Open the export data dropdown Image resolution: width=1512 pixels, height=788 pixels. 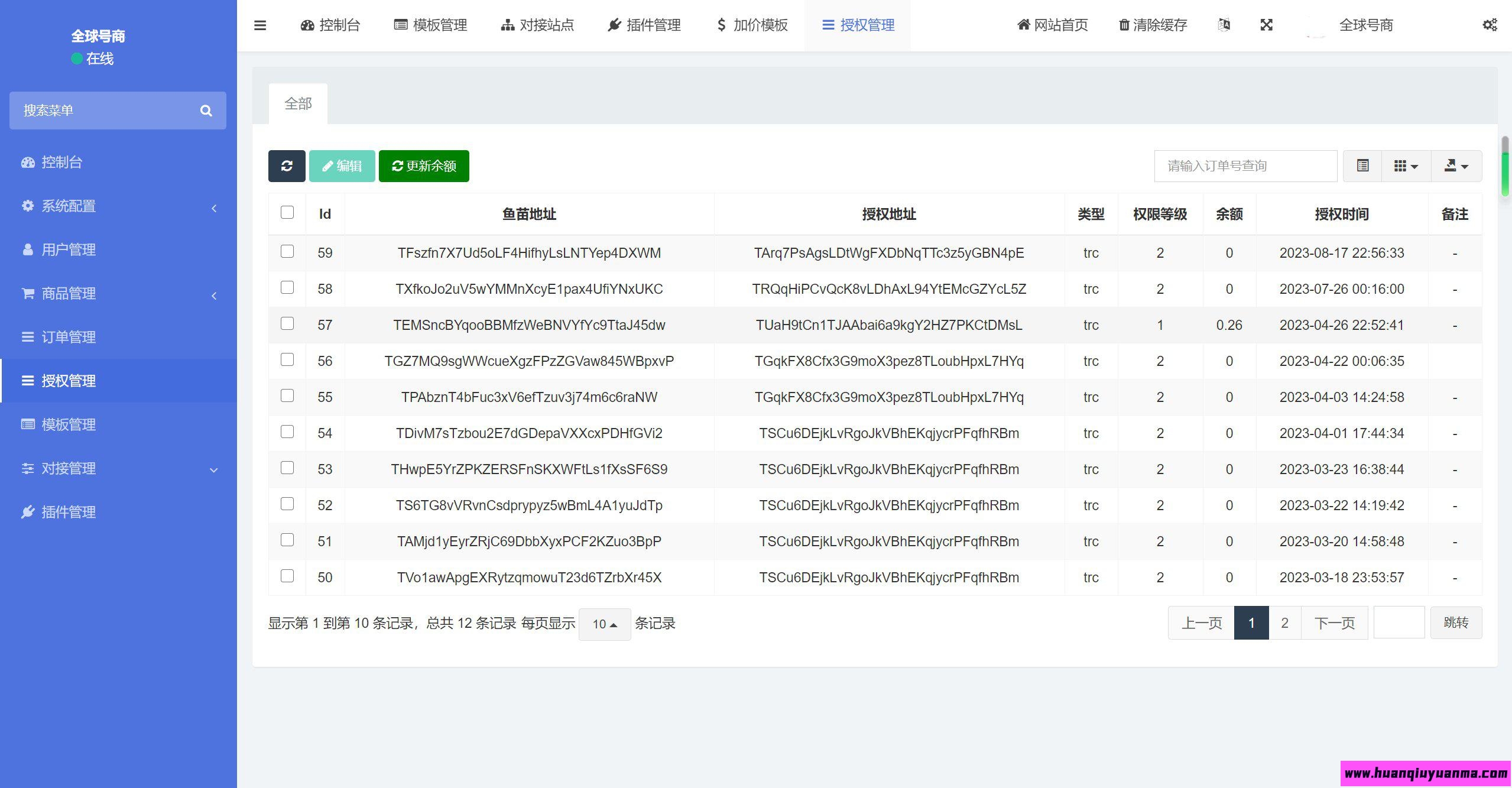pos(1456,166)
